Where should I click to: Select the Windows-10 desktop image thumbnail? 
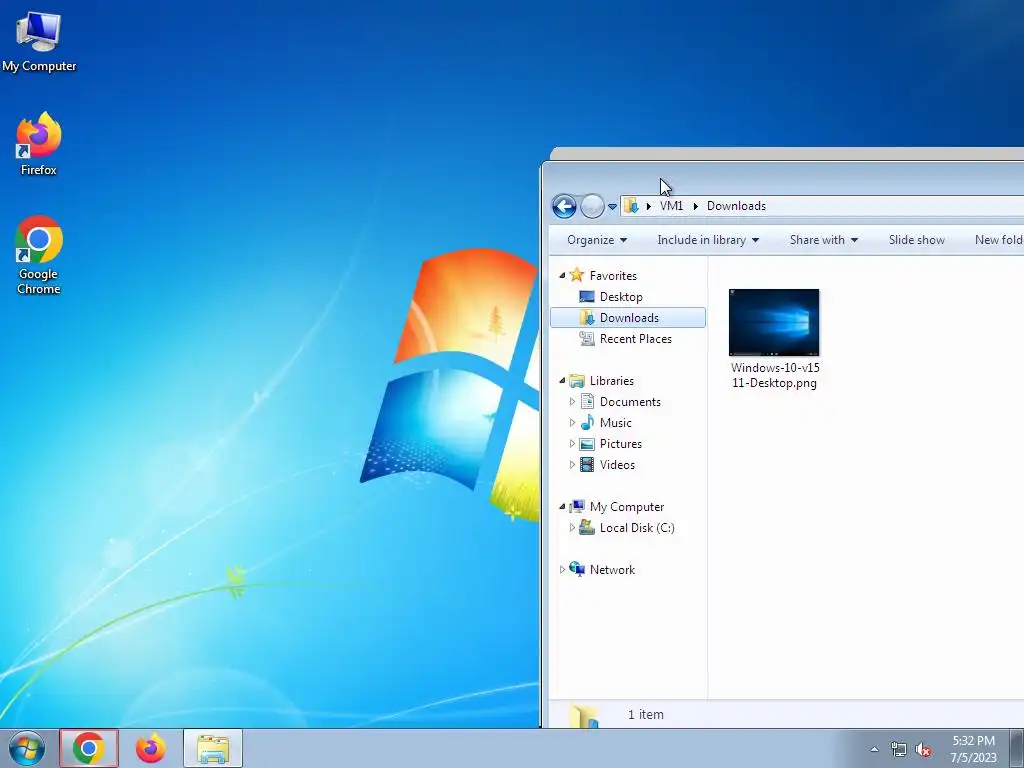pyautogui.click(x=774, y=322)
